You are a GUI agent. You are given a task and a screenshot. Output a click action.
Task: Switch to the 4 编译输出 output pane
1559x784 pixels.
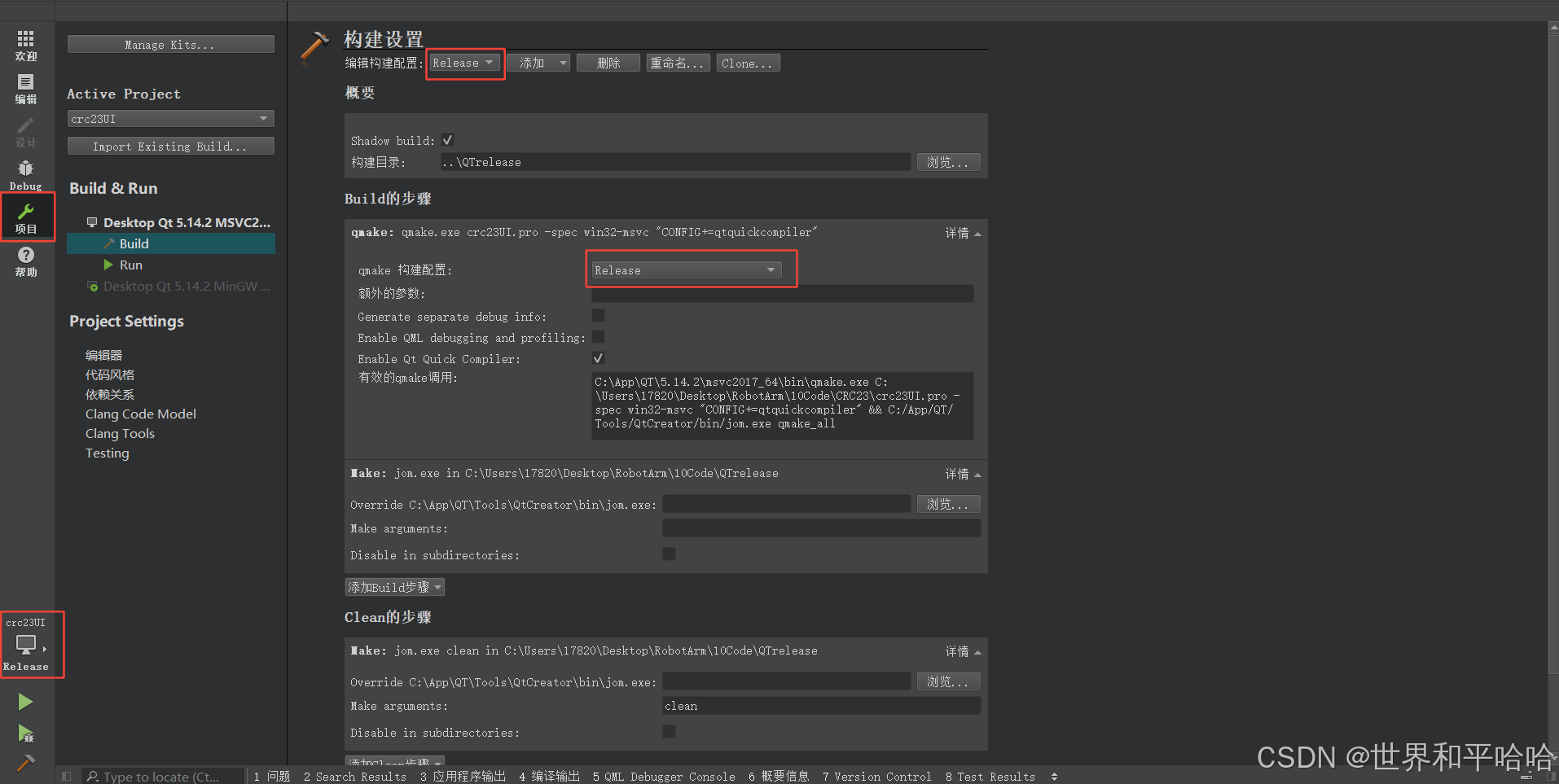[550, 775]
